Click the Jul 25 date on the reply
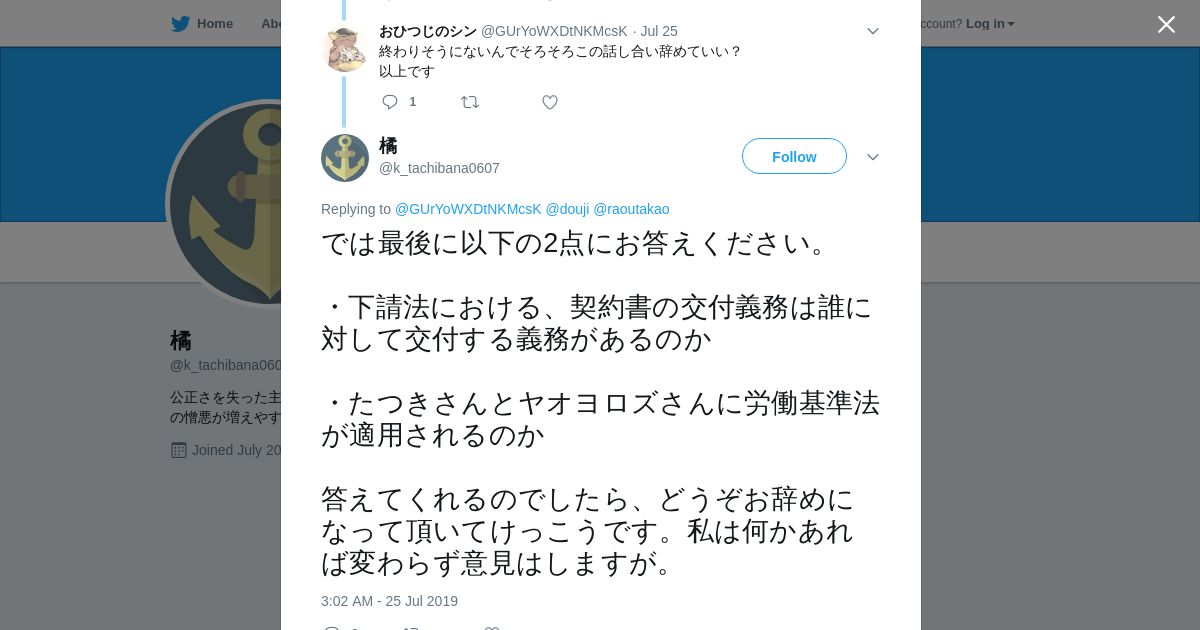1200x630 pixels. tap(659, 31)
